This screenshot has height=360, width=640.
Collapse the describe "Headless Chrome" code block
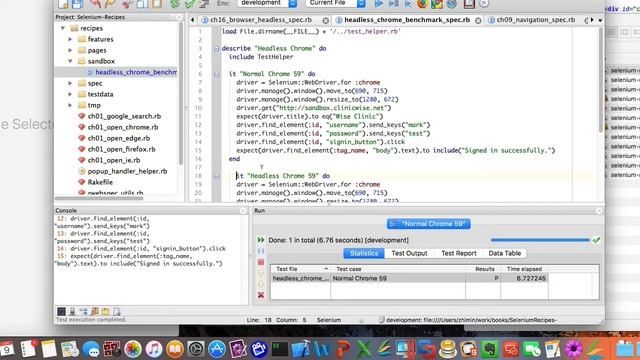click(217, 49)
